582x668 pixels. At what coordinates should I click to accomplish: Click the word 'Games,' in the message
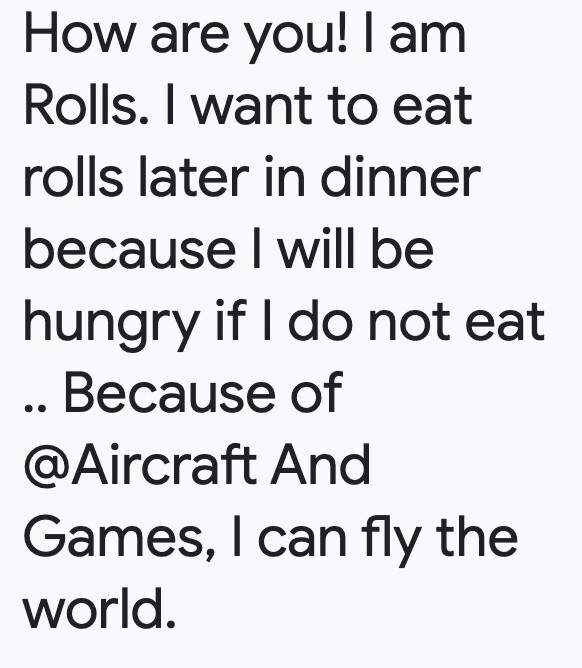point(121,538)
